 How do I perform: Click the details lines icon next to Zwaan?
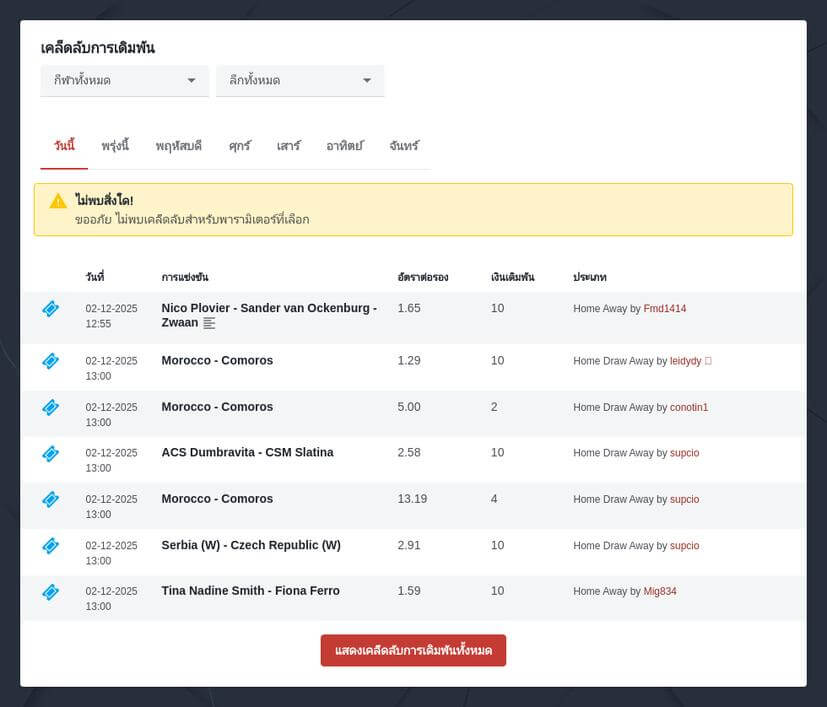(x=209, y=323)
